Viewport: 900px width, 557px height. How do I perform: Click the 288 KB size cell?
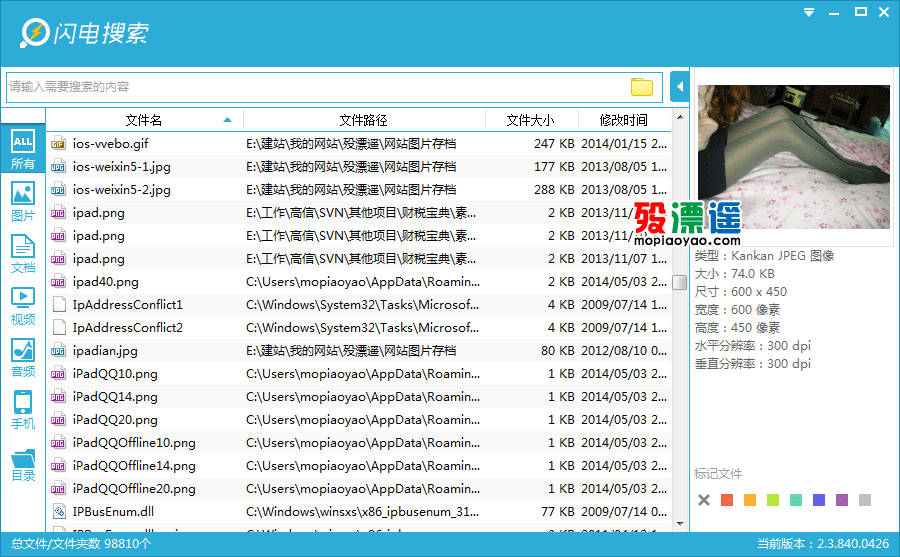pyautogui.click(x=554, y=189)
